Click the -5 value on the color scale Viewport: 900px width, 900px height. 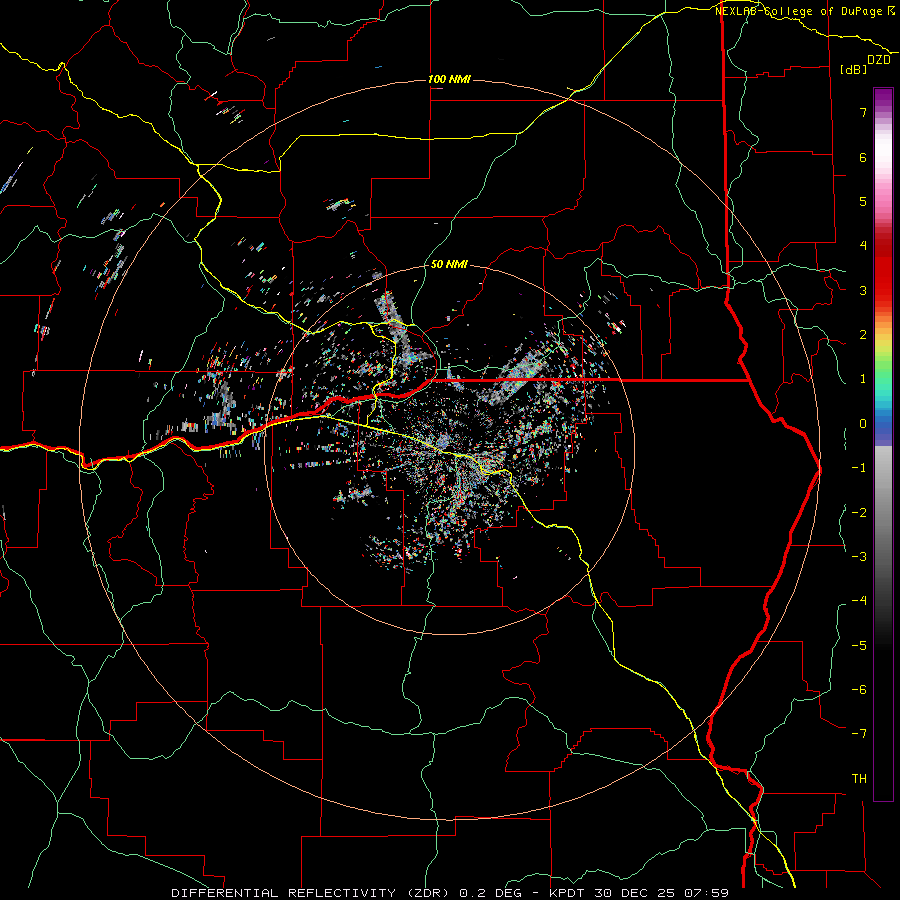[x=859, y=645]
